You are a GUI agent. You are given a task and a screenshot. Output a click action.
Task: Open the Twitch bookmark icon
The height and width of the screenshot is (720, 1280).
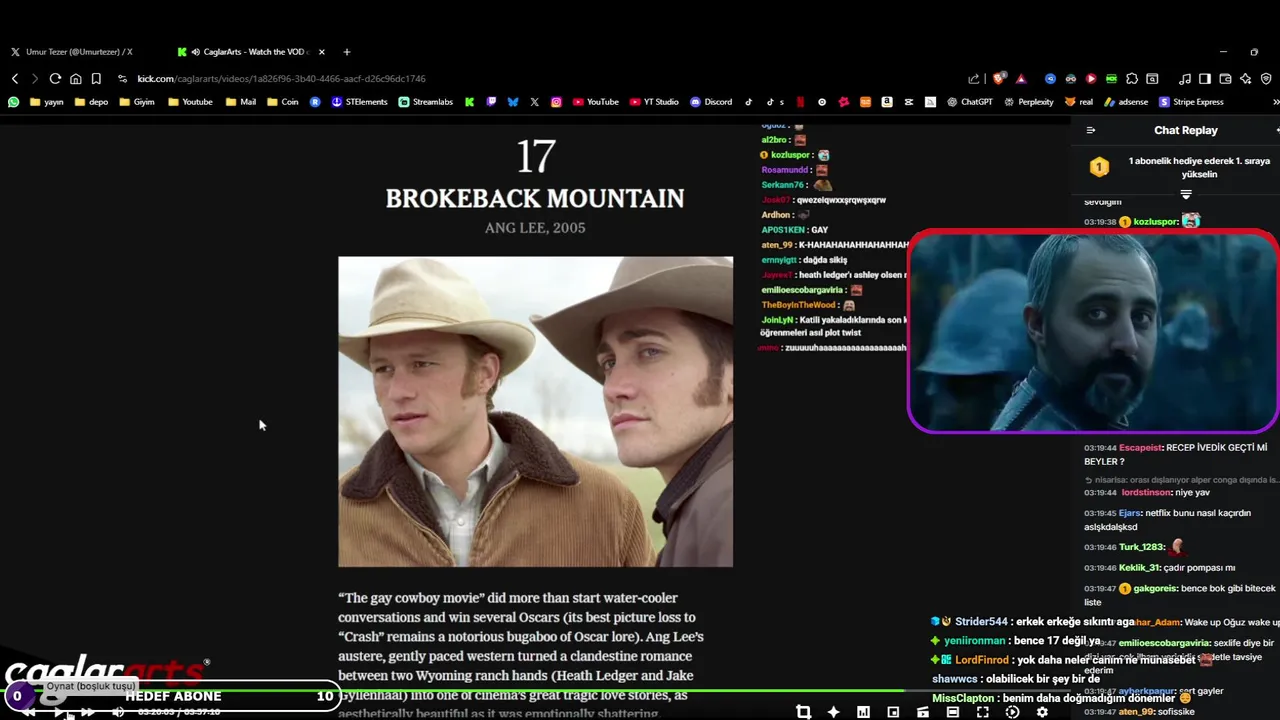click(491, 102)
